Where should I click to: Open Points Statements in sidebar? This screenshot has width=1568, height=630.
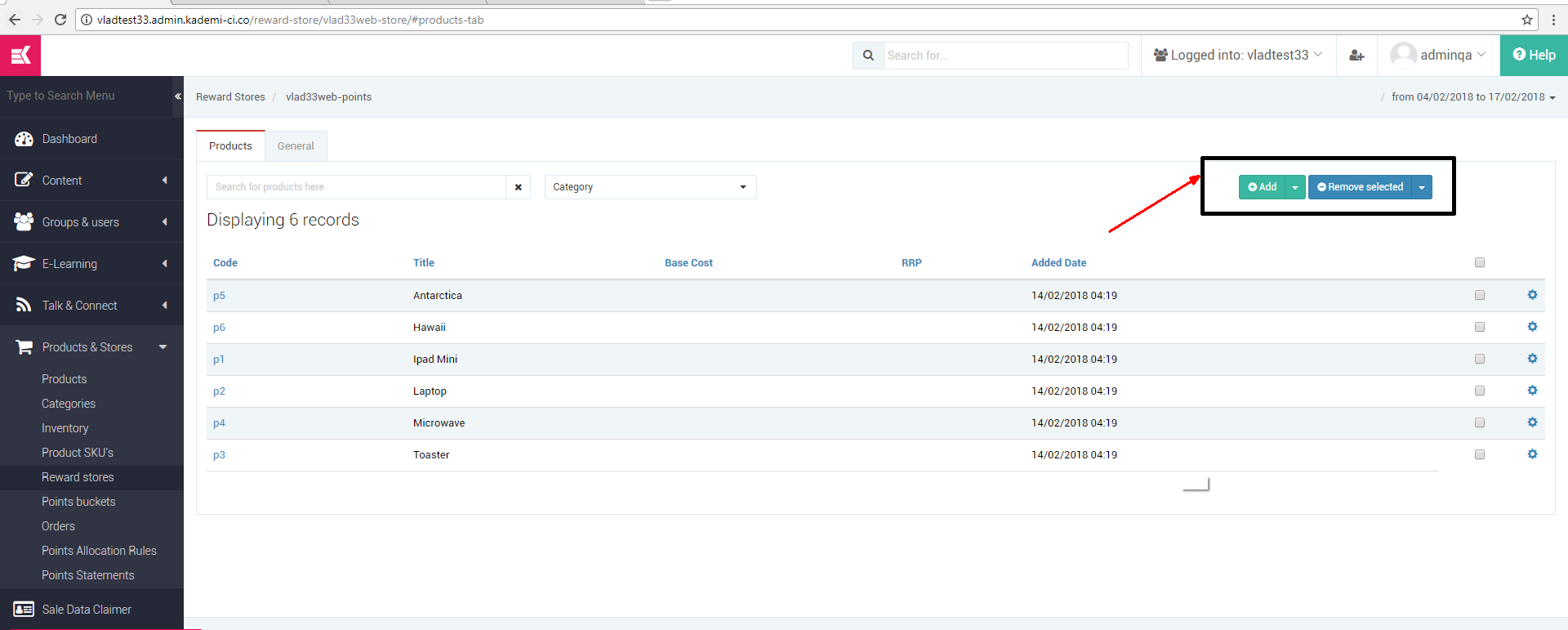pyautogui.click(x=88, y=575)
